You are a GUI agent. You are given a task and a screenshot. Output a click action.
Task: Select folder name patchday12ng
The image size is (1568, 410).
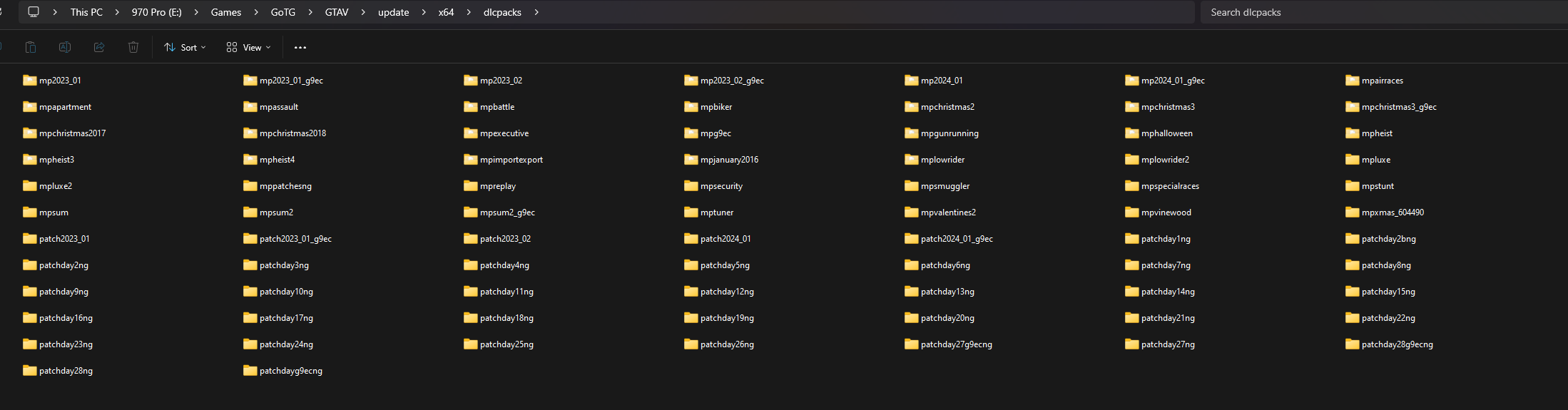pos(727,292)
